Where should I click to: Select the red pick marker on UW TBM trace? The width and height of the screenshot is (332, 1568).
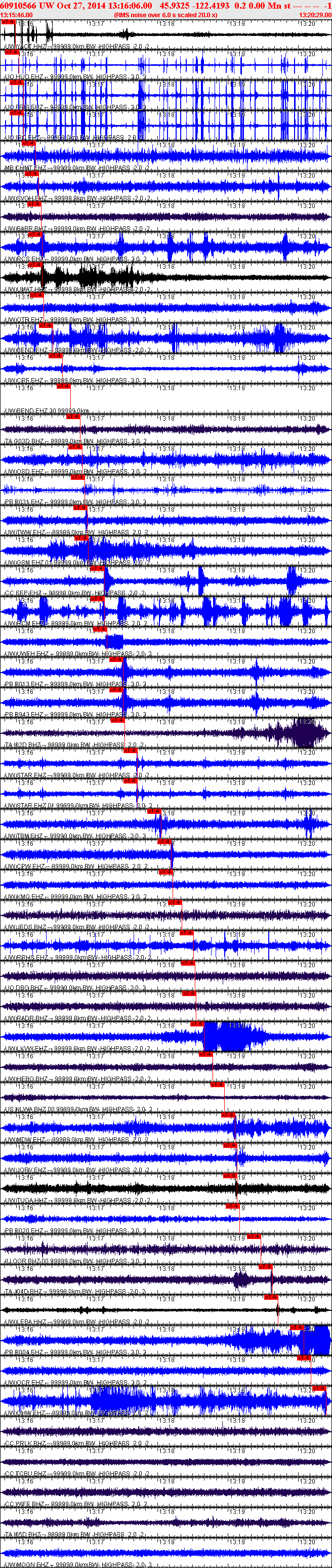click(x=153, y=811)
